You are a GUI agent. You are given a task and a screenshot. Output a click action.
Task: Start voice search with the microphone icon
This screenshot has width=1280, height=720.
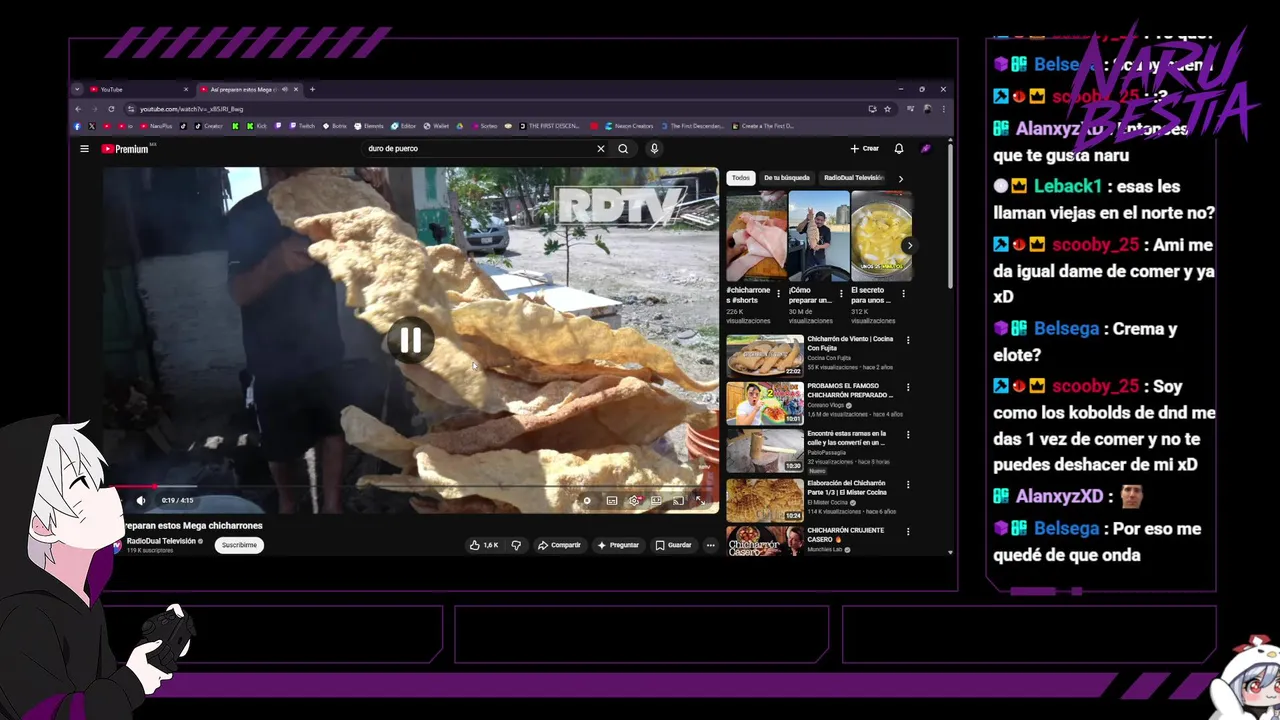pyautogui.click(x=654, y=149)
